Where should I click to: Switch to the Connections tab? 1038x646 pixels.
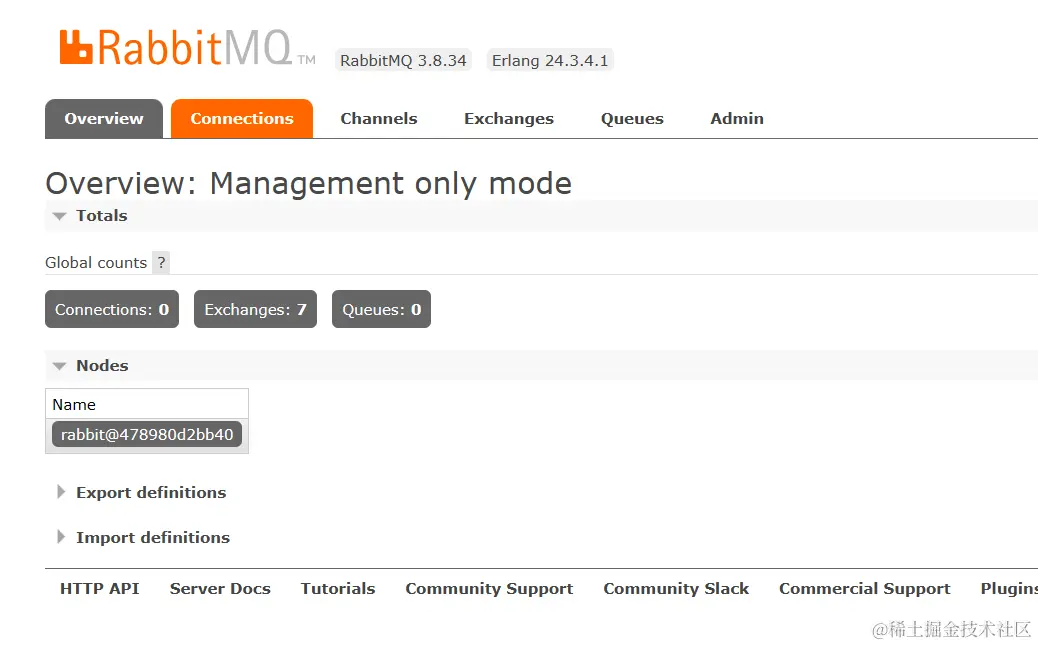click(x=242, y=118)
